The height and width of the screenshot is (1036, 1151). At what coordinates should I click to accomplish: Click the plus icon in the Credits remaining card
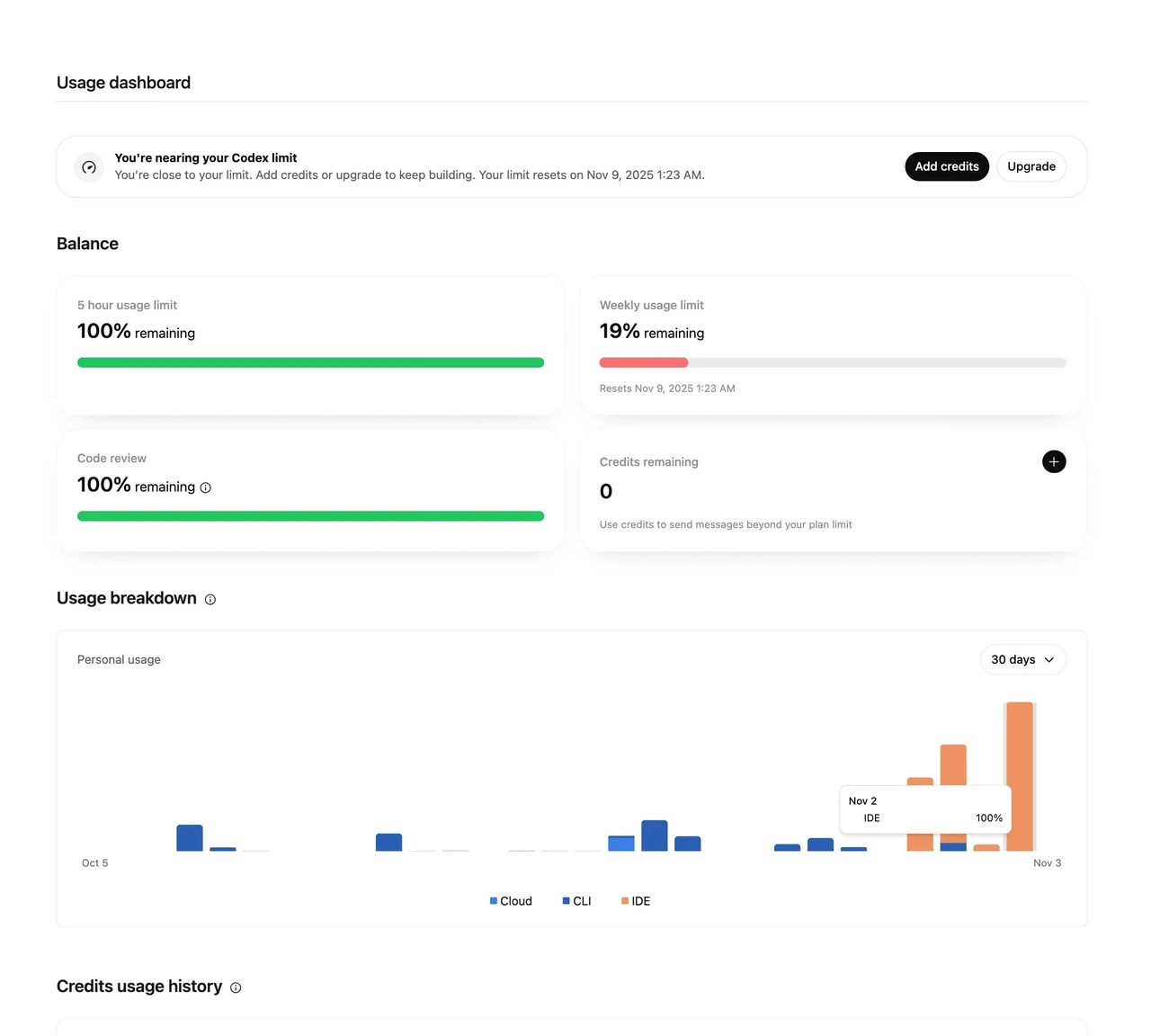[1054, 461]
